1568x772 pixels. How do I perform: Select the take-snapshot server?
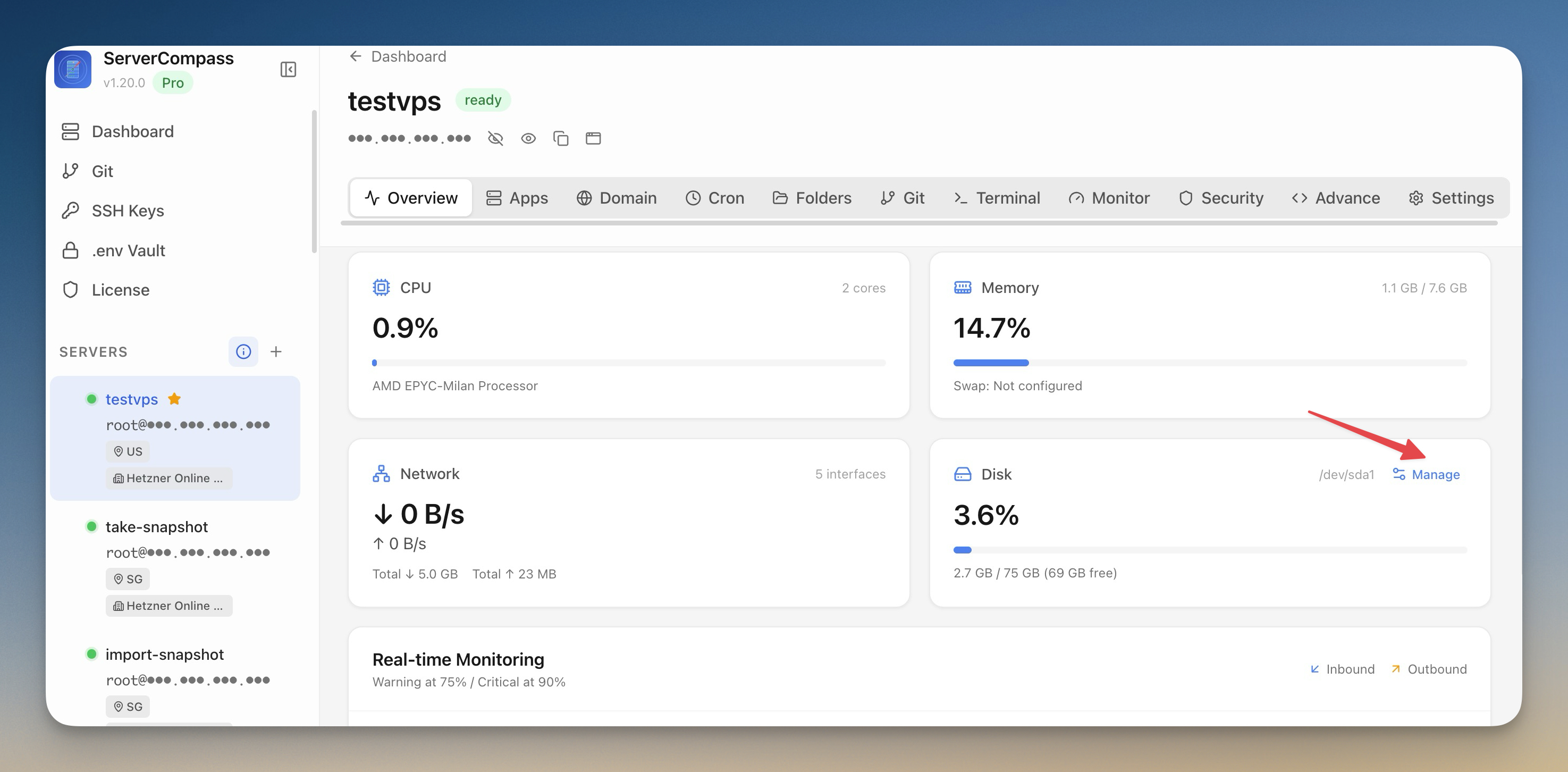pyautogui.click(x=156, y=527)
